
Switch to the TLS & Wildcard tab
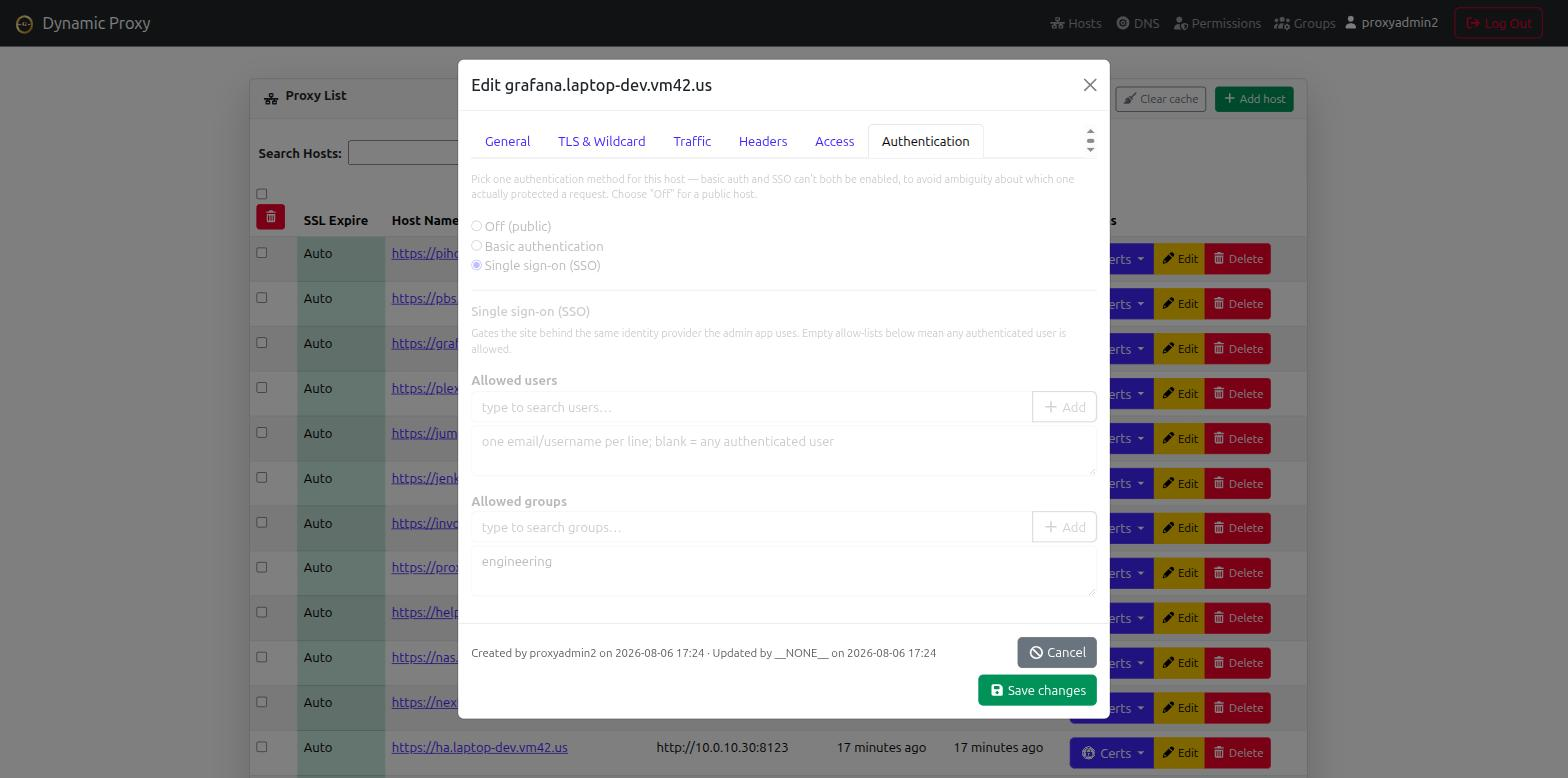(x=601, y=141)
